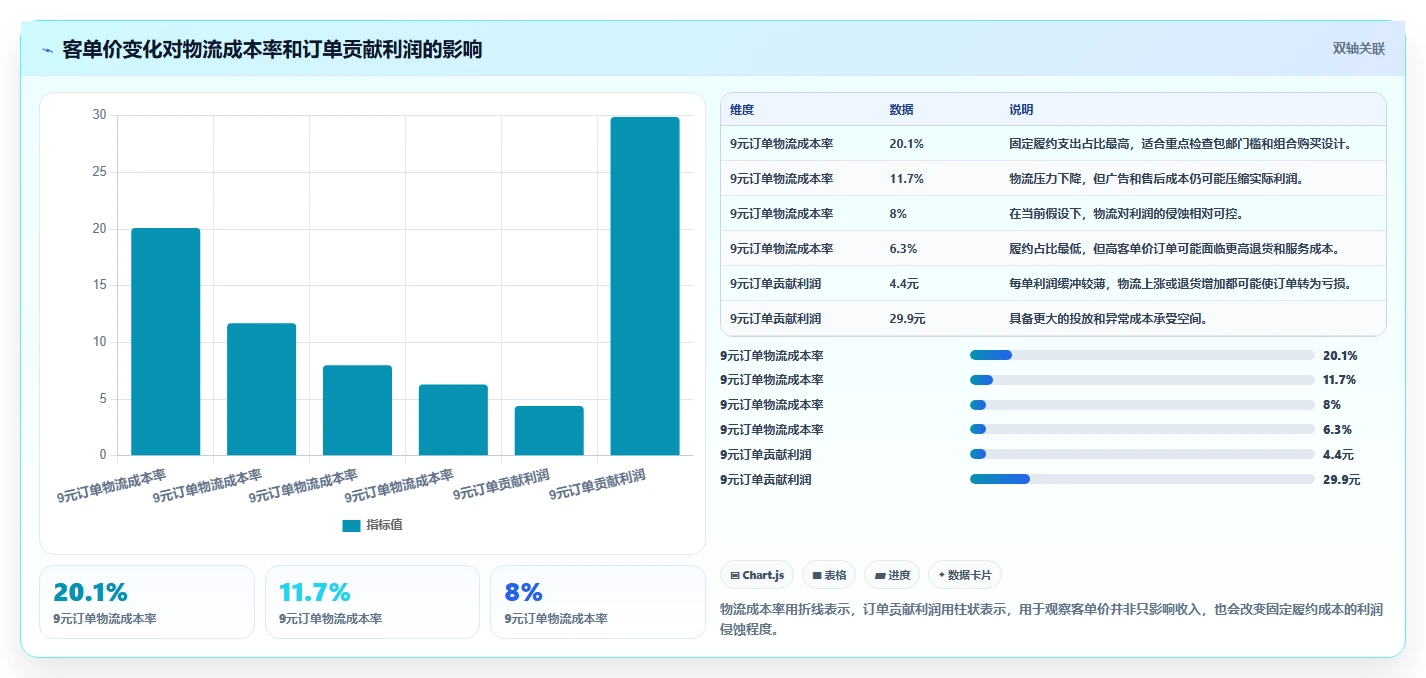Click table cell 6.3%
The width and height of the screenshot is (1426, 678).
point(903,249)
